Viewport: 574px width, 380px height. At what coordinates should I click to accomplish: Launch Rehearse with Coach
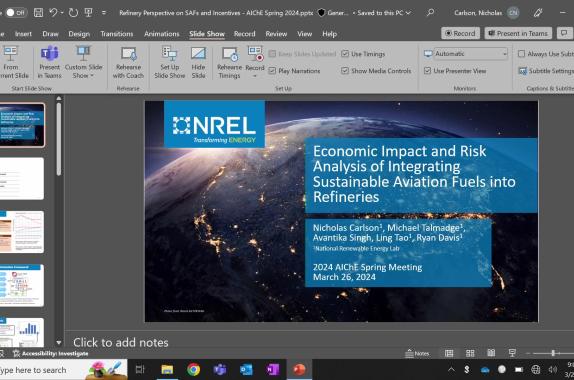click(128, 62)
